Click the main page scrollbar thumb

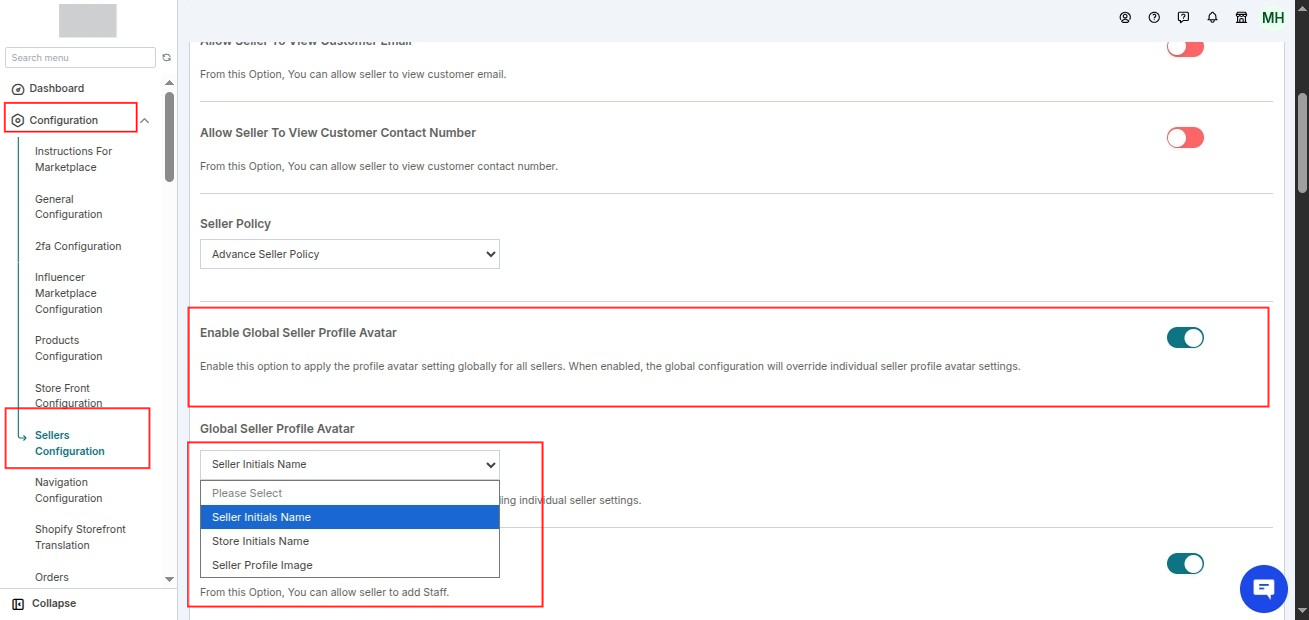tap(1302, 142)
